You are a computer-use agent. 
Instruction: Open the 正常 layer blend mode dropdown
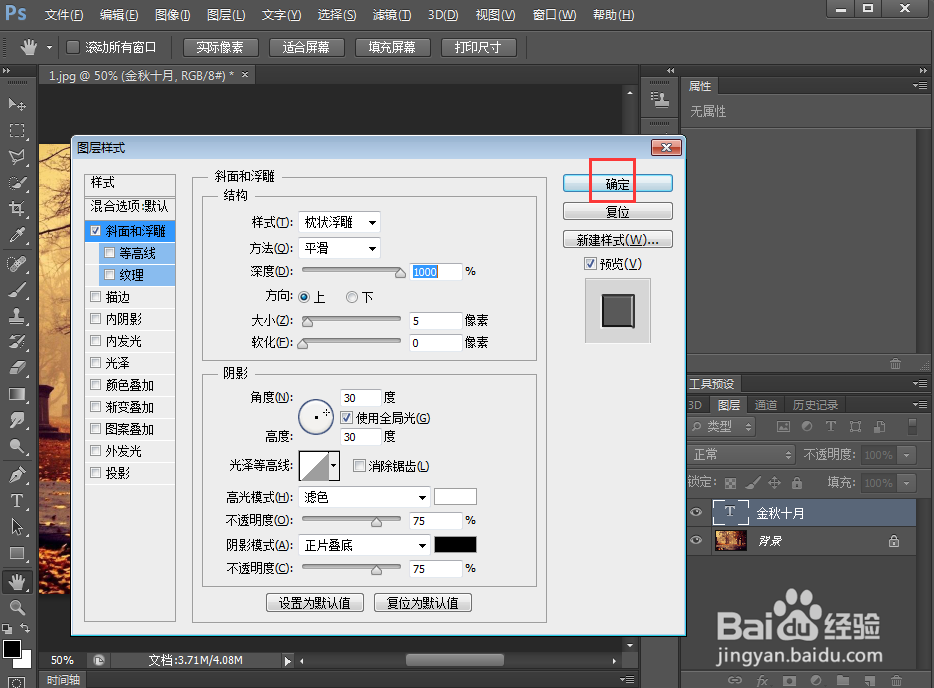(x=740, y=454)
